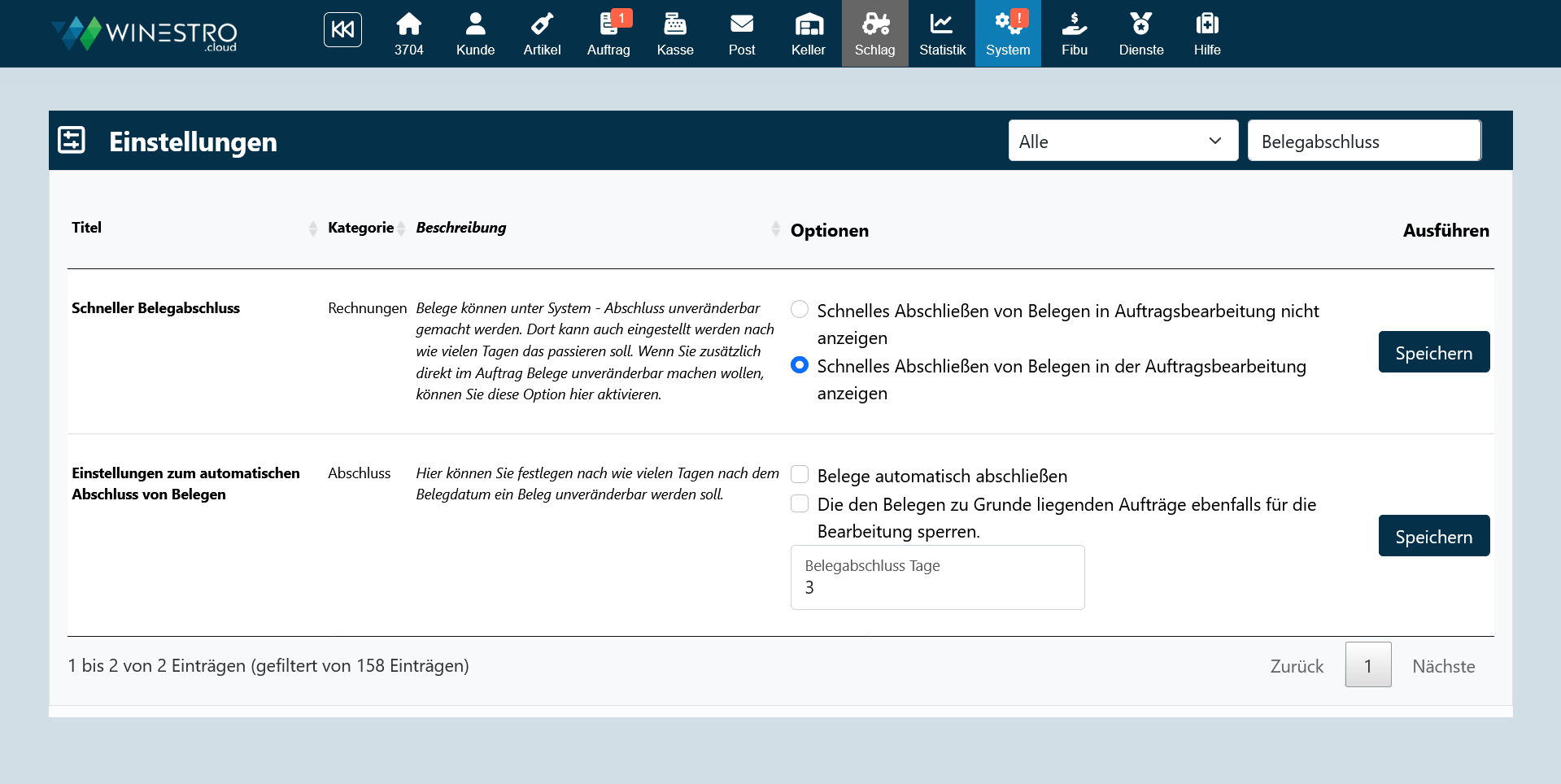Enable 'Belege automatisch abschließen' checkbox

tap(800, 475)
